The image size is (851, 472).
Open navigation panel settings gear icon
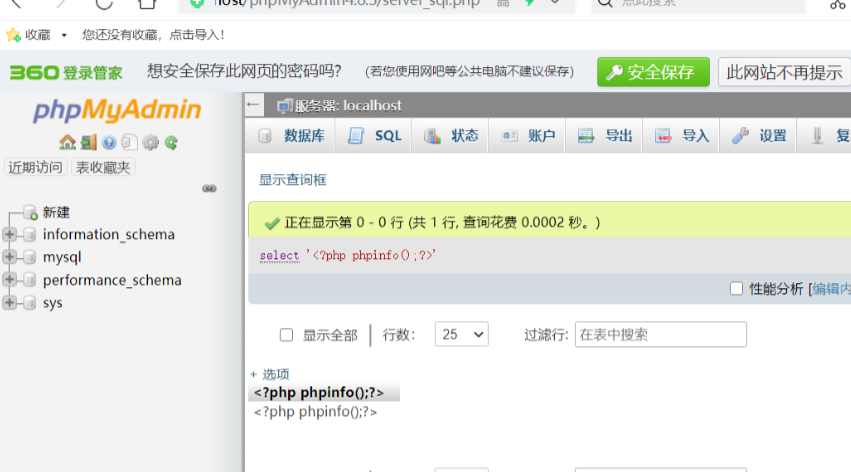150,142
